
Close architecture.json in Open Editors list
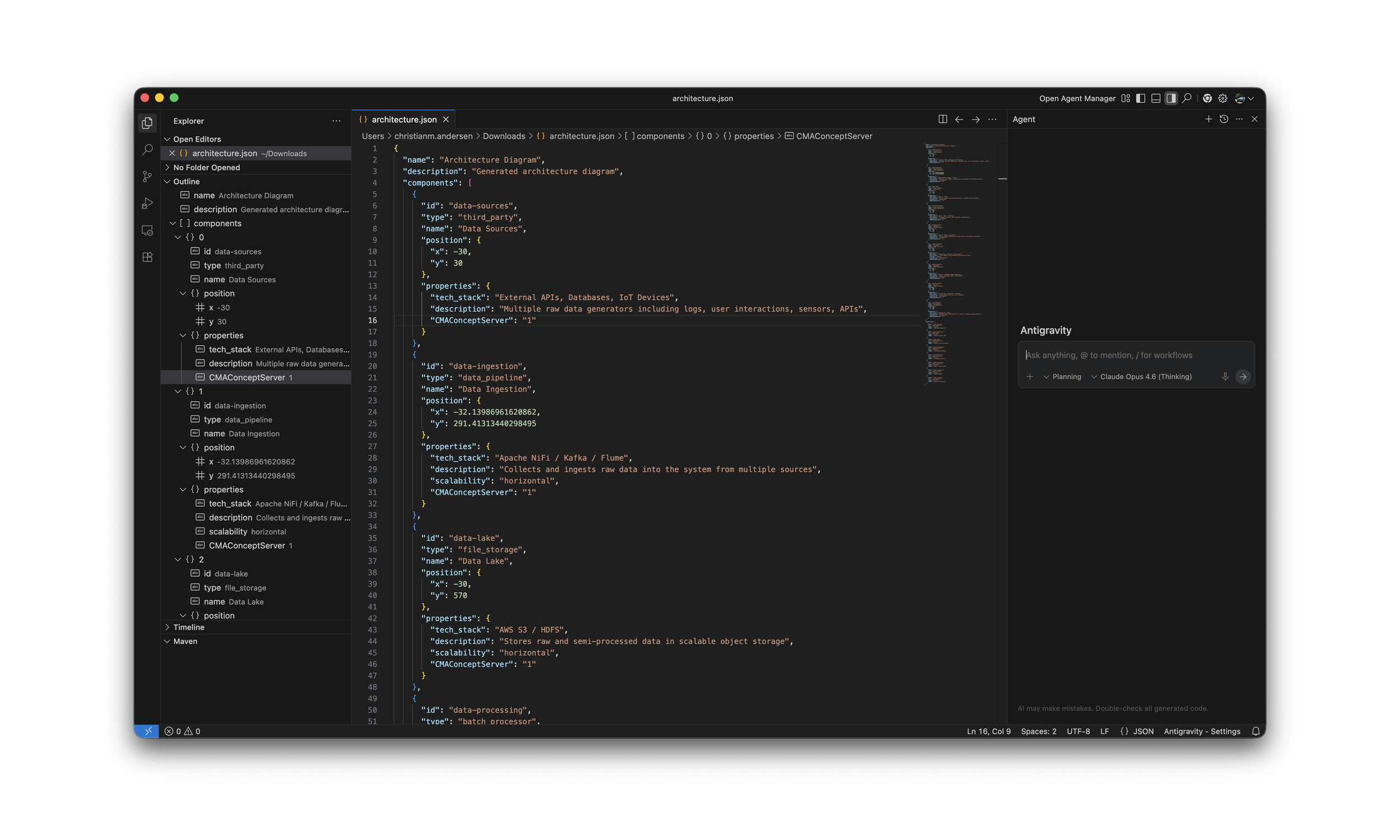coord(172,153)
